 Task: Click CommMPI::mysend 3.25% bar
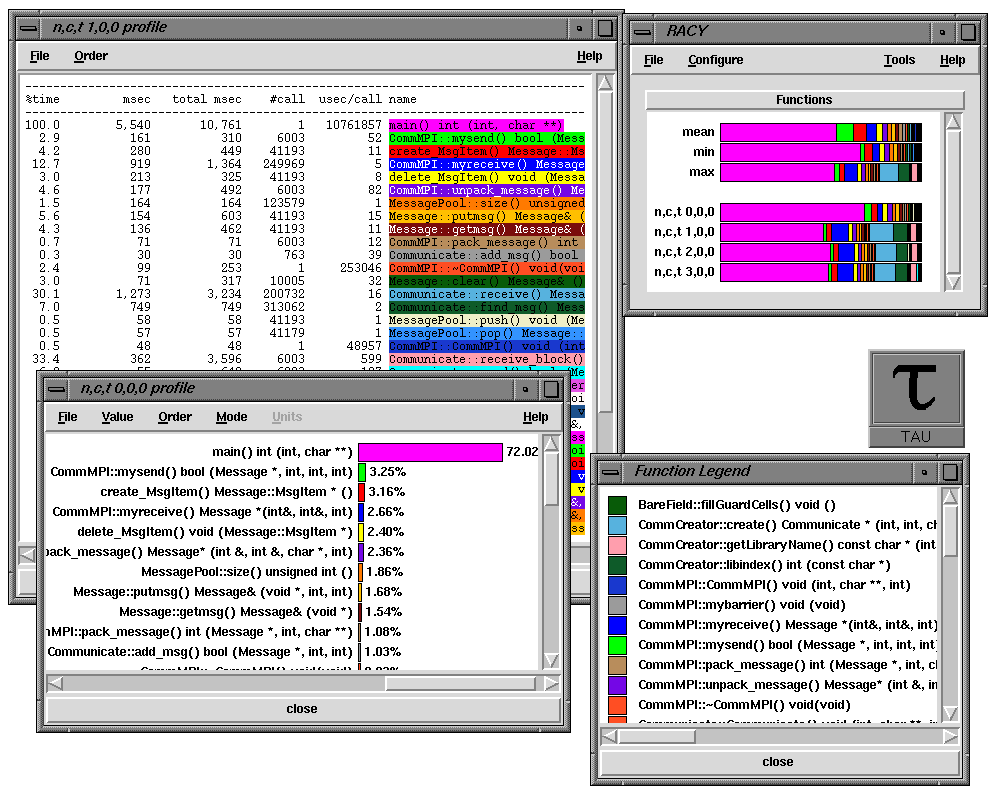tap(362, 472)
